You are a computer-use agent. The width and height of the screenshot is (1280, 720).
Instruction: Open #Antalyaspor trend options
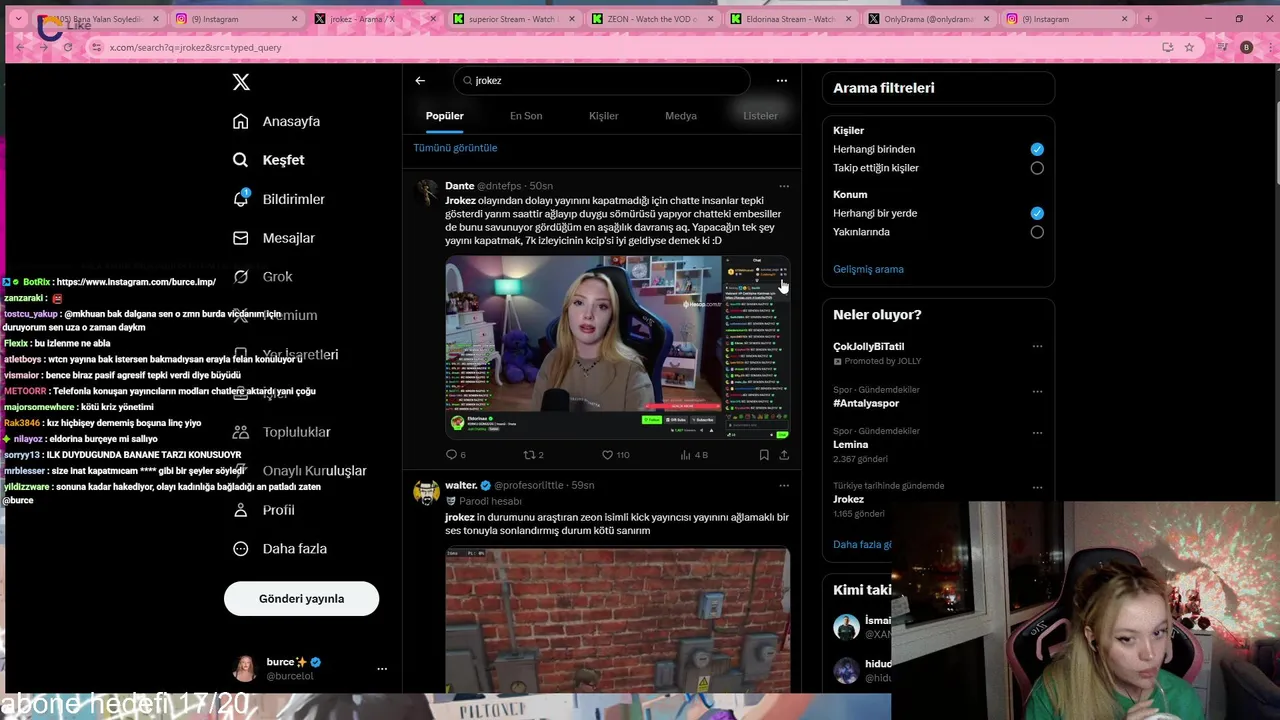coord(1037,391)
